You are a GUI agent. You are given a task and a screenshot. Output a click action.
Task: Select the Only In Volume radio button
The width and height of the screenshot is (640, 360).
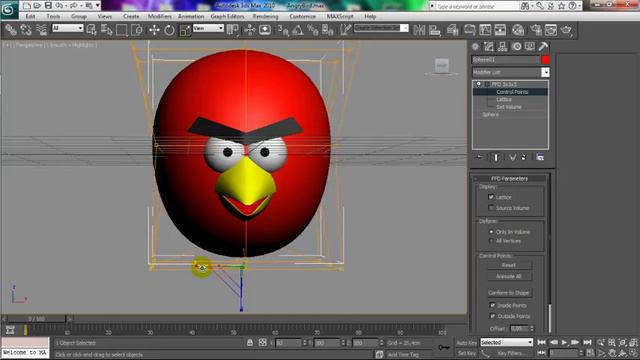[x=491, y=231]
